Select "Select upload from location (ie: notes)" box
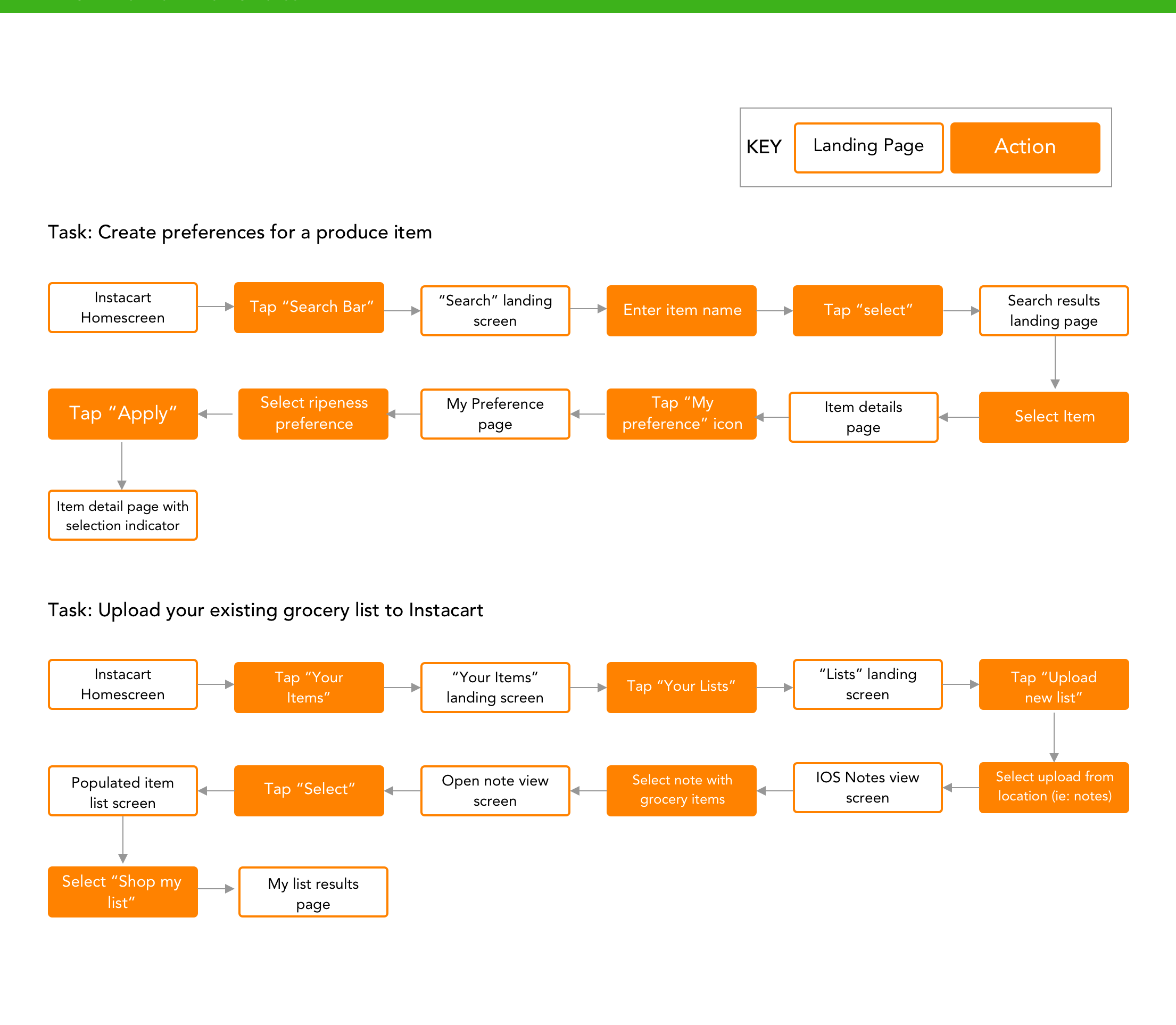The image size is (1176, 1025). tap(1054, 788)
